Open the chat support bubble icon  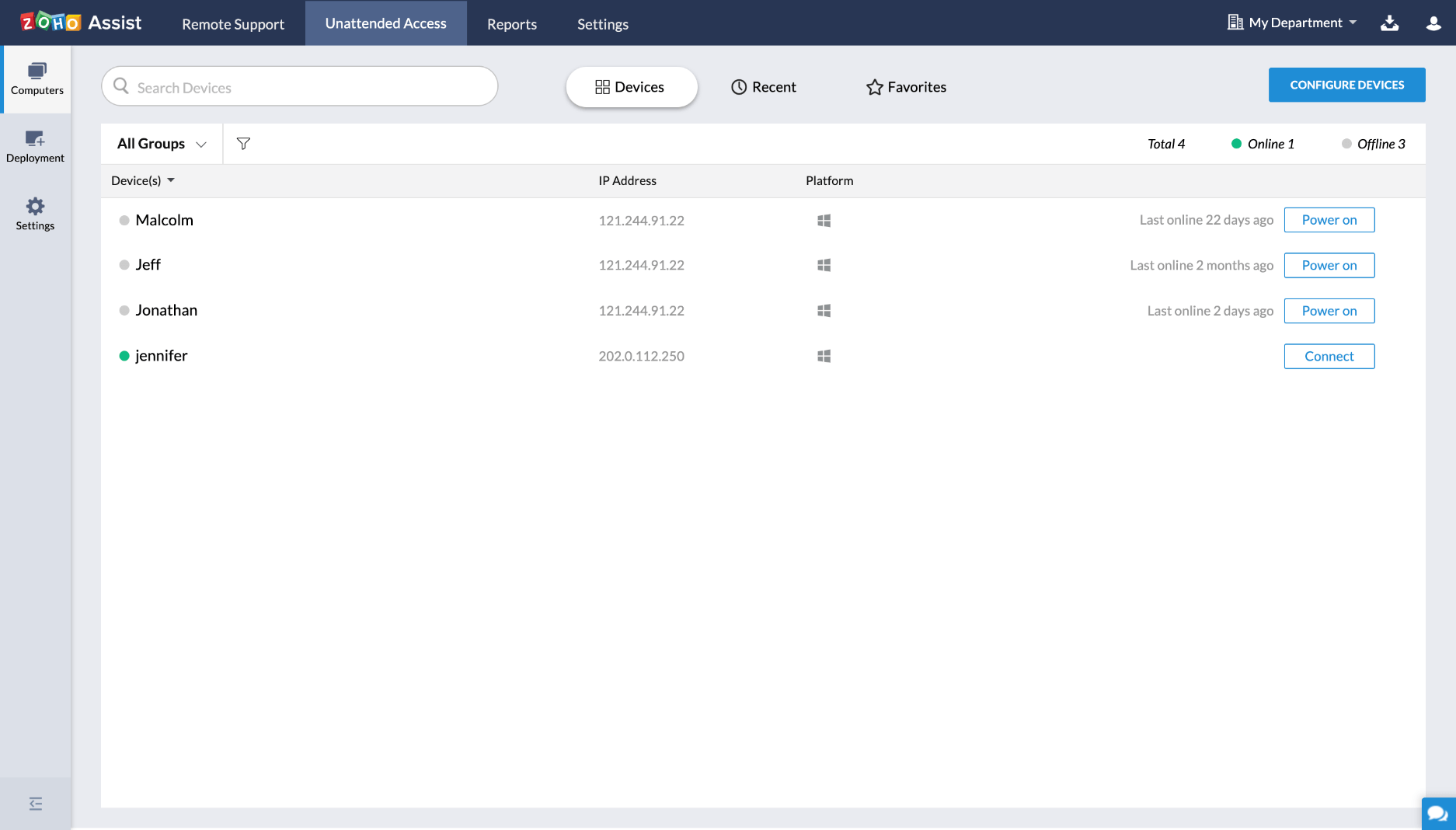pos(1438,814)
